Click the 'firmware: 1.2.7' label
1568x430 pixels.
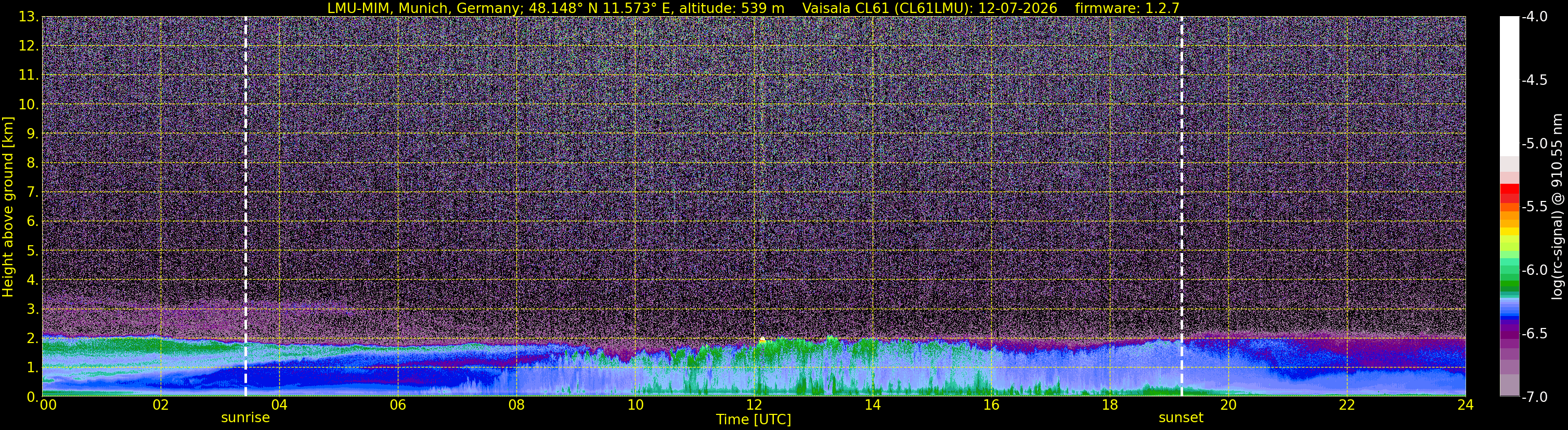pos(1128,8)
